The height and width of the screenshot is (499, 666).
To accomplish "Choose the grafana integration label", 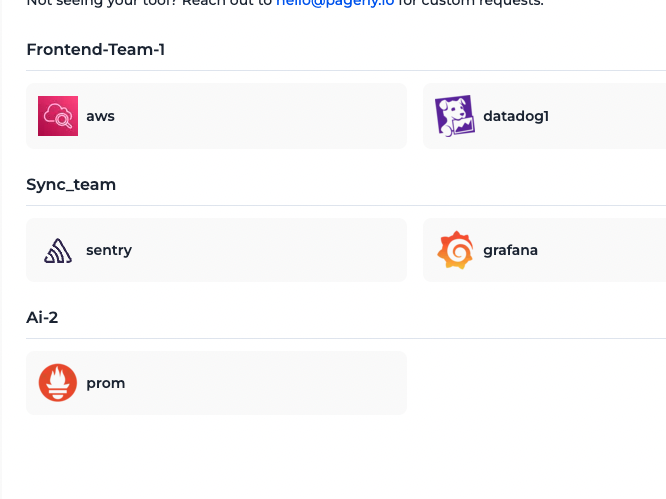I will click(x=511, y=250).
